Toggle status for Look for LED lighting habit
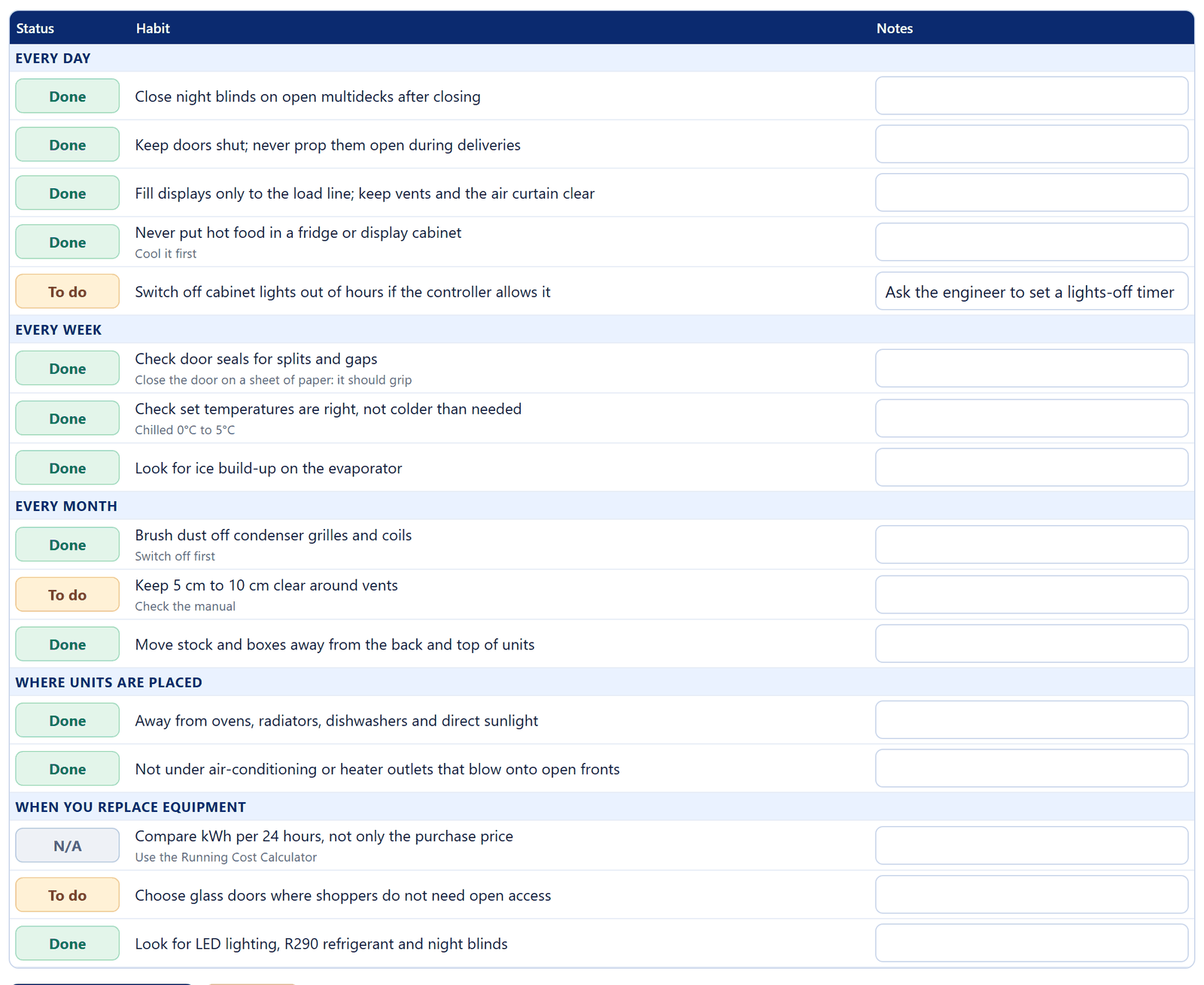The image size is (1204, 985). 67,944
